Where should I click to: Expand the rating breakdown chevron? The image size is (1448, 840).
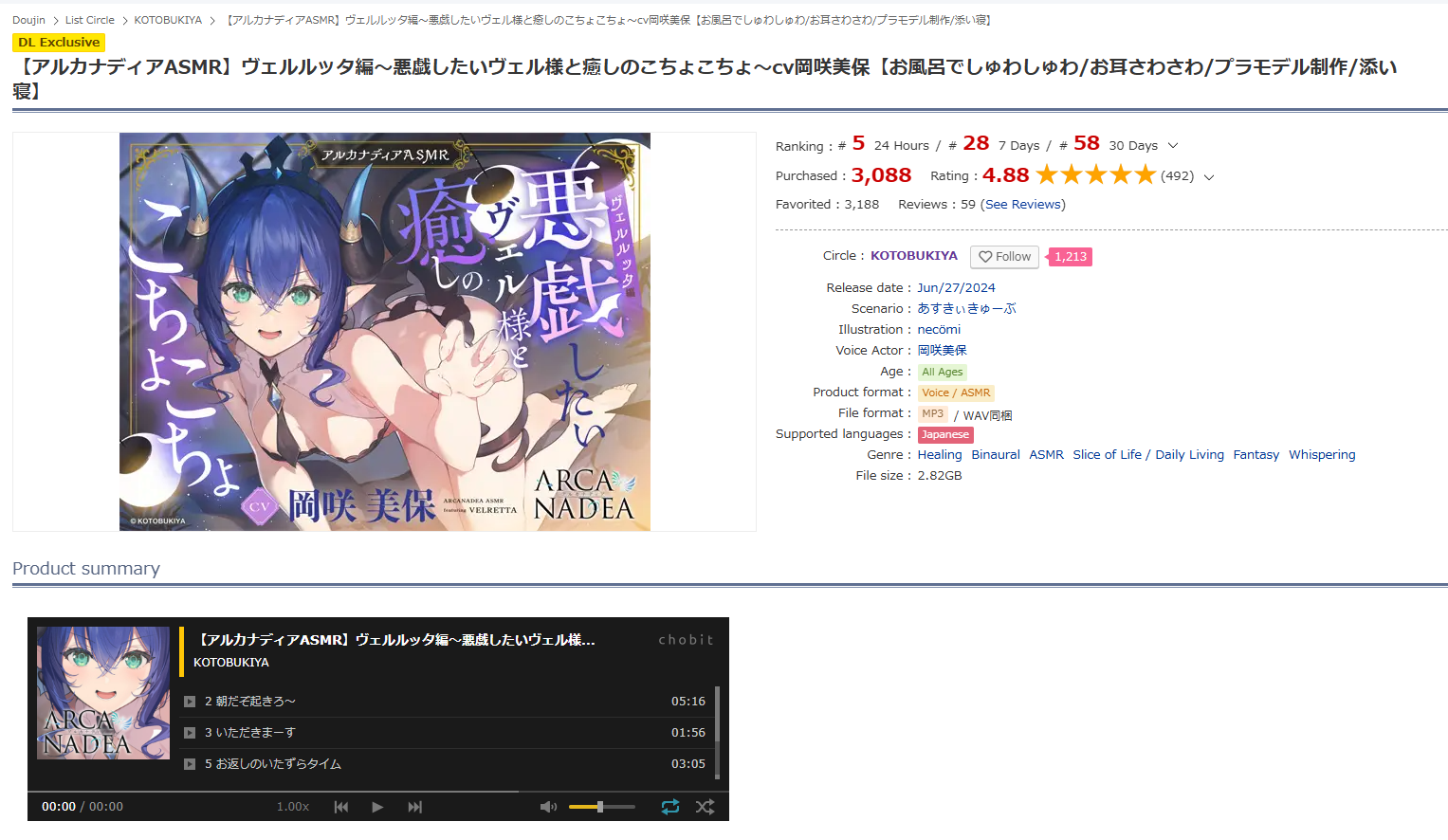click(x=1209, y=176)
